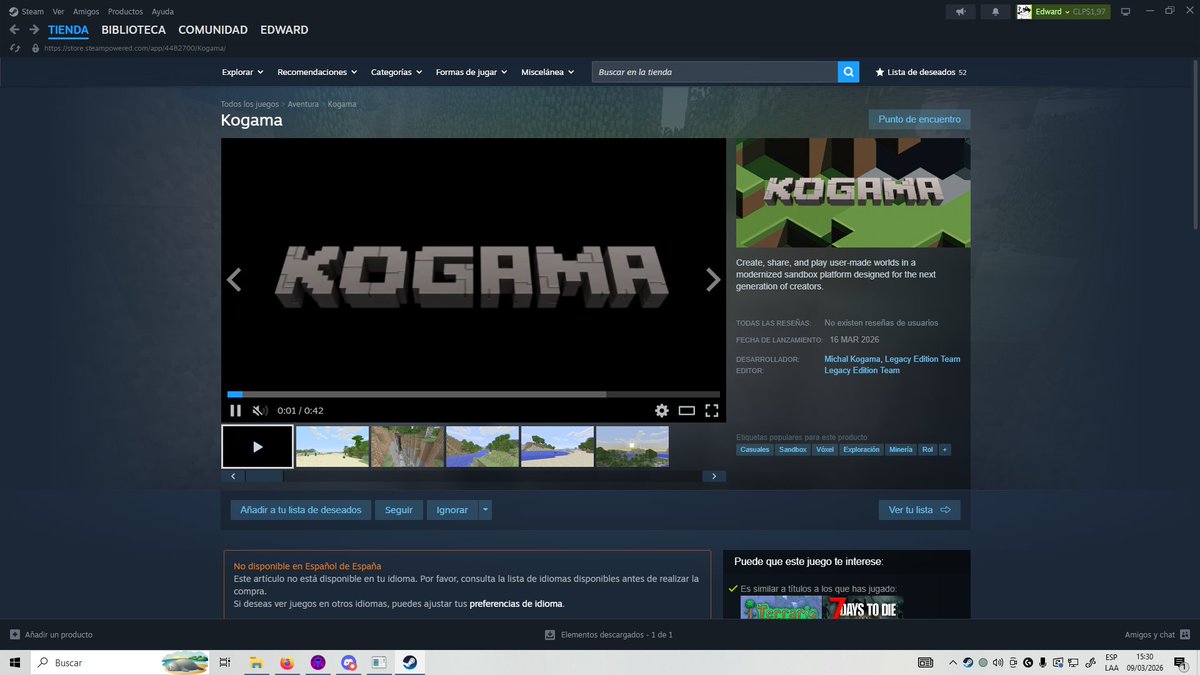
Task: Open the Ignorar options dropdown arrow
Action: (x=485, y=510)
